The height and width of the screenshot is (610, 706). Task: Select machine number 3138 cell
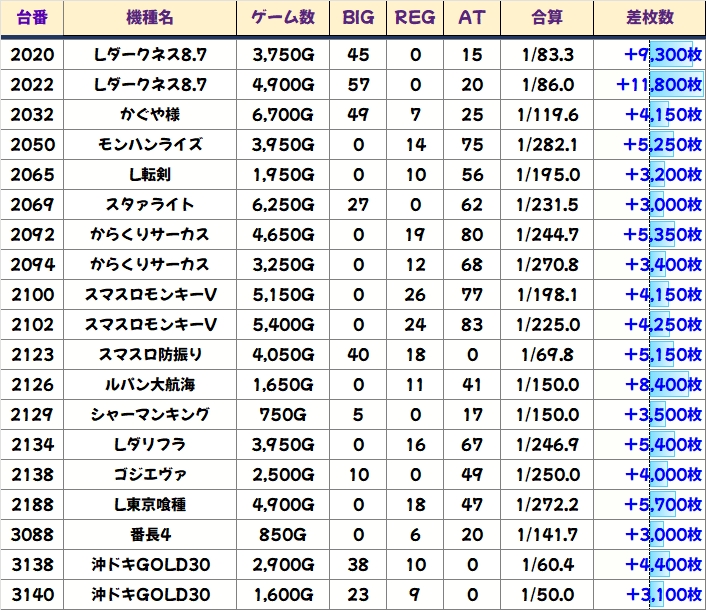click(32, 565)
